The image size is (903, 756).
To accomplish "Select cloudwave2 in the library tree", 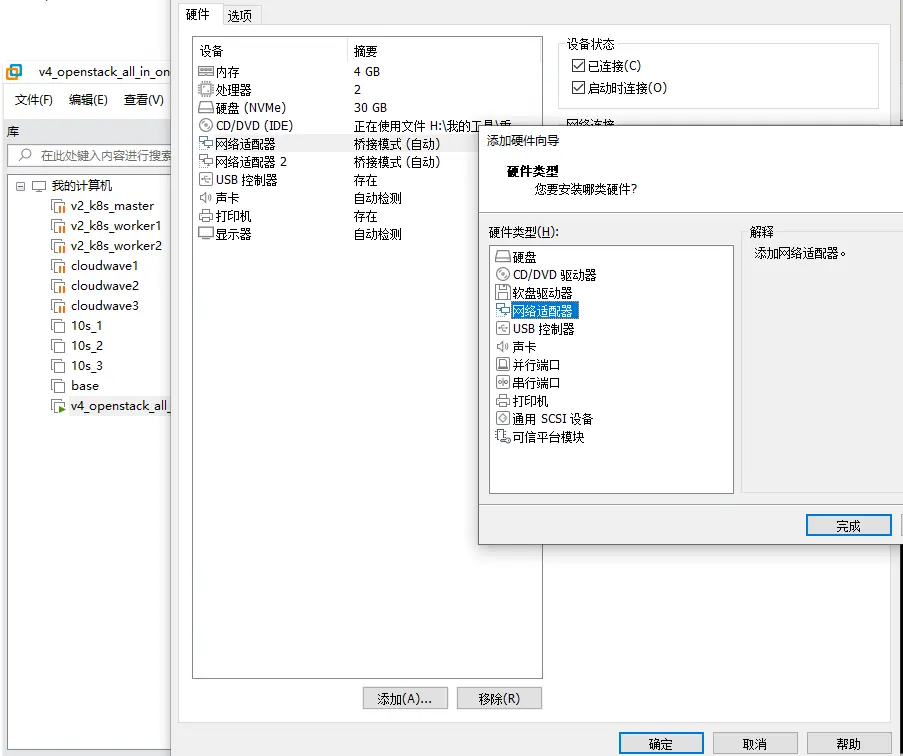I will pos(104,286).
